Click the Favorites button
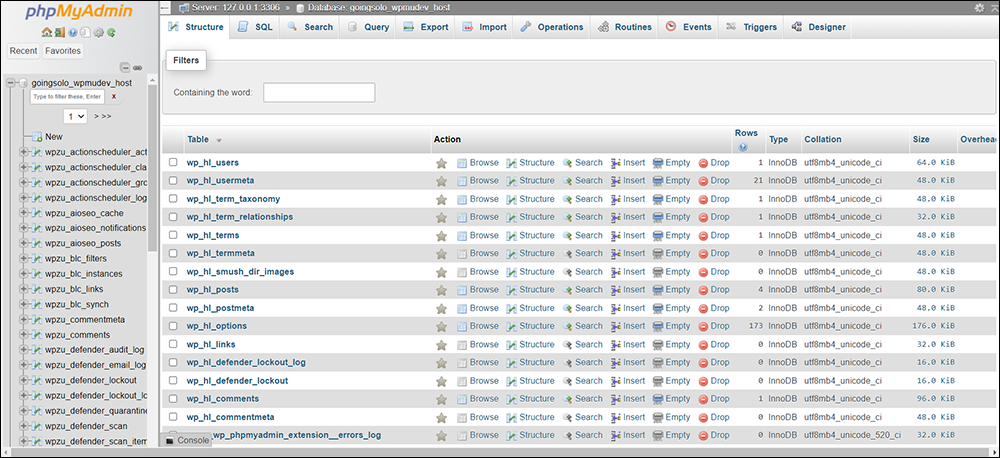 click(62, 51)
